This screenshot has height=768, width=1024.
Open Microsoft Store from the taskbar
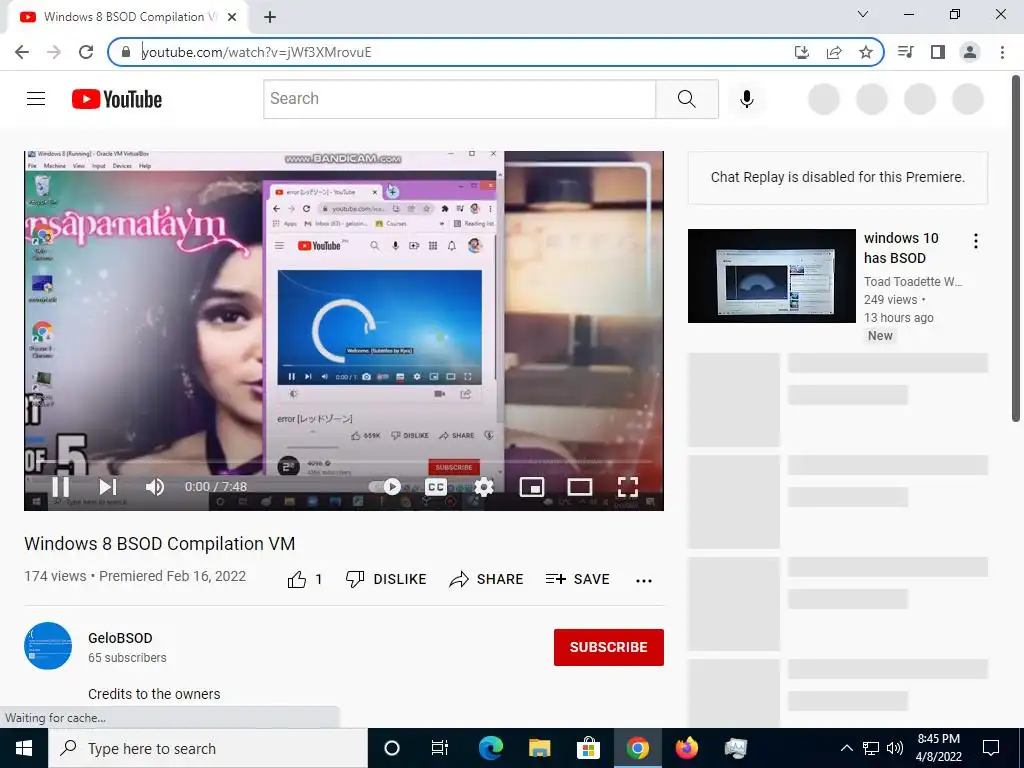[x=588, y=748]
